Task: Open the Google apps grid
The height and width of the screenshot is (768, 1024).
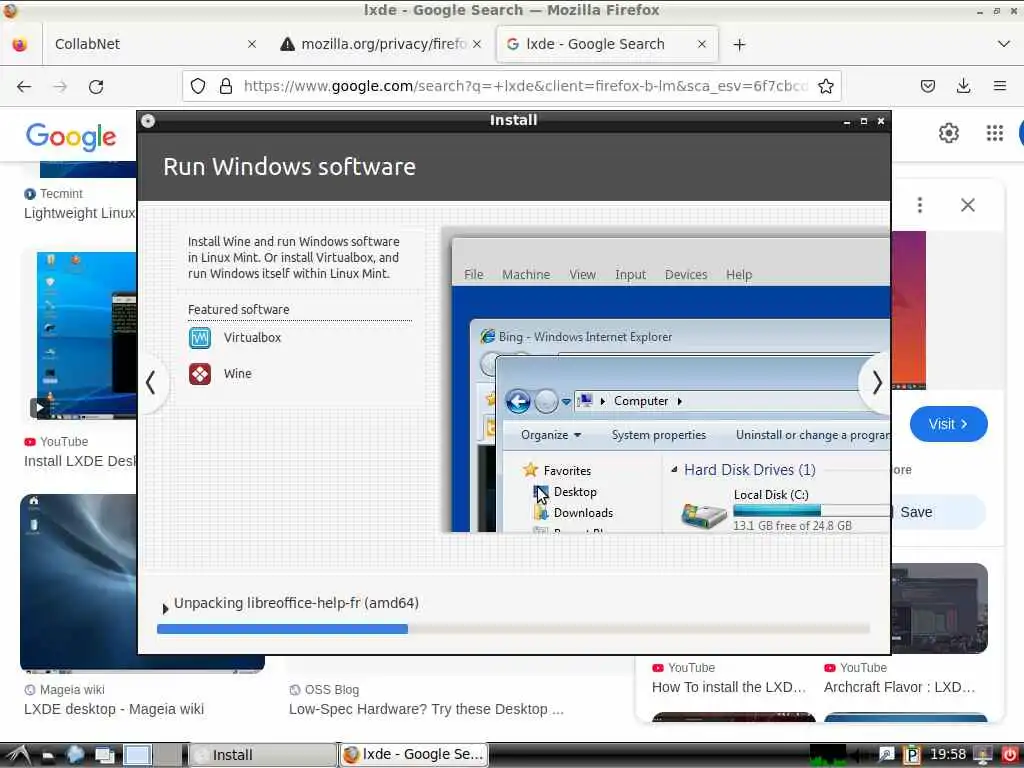Action: pos(995,133)
